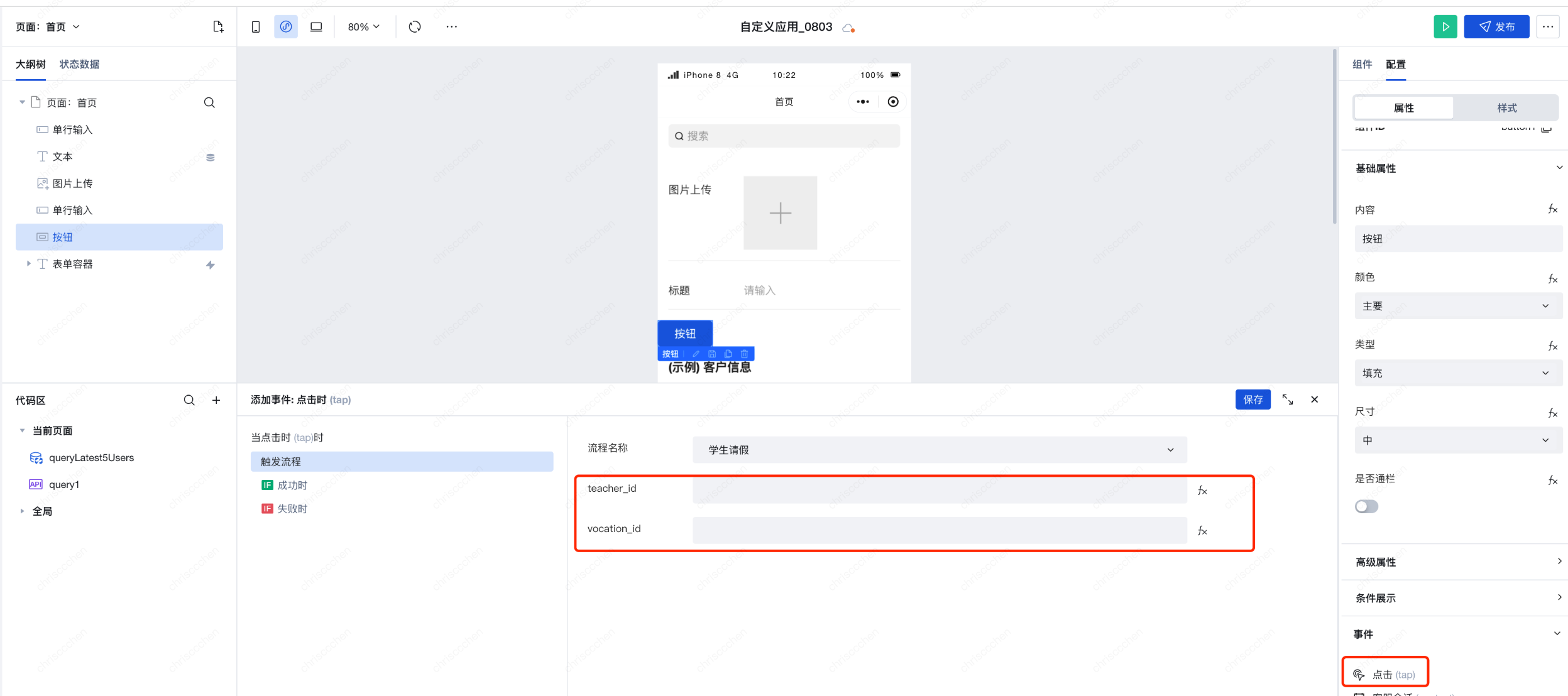Click the refresh canvas icon

(x=415, y=26)
